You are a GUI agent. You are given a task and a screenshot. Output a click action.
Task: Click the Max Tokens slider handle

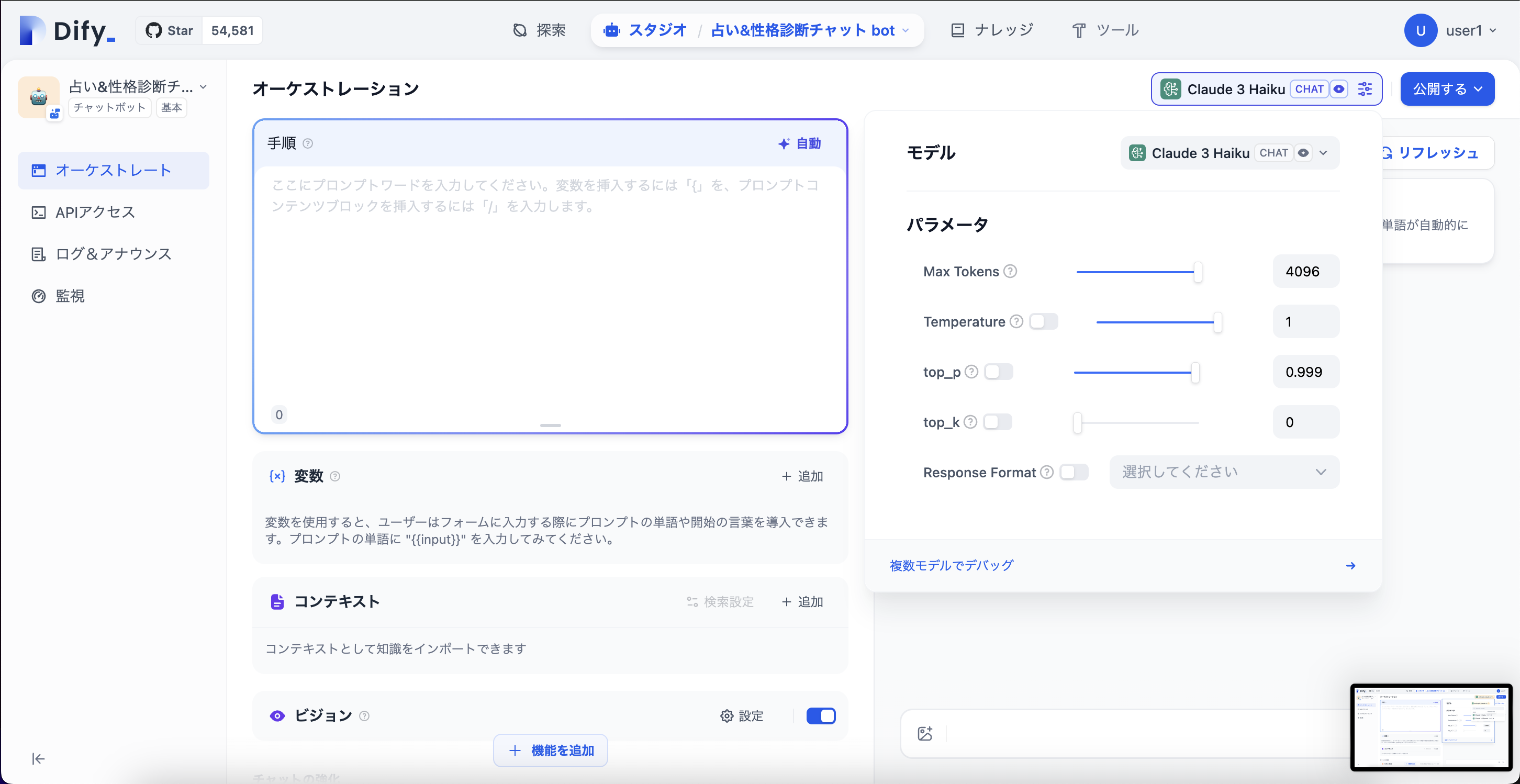point(1197,272)
